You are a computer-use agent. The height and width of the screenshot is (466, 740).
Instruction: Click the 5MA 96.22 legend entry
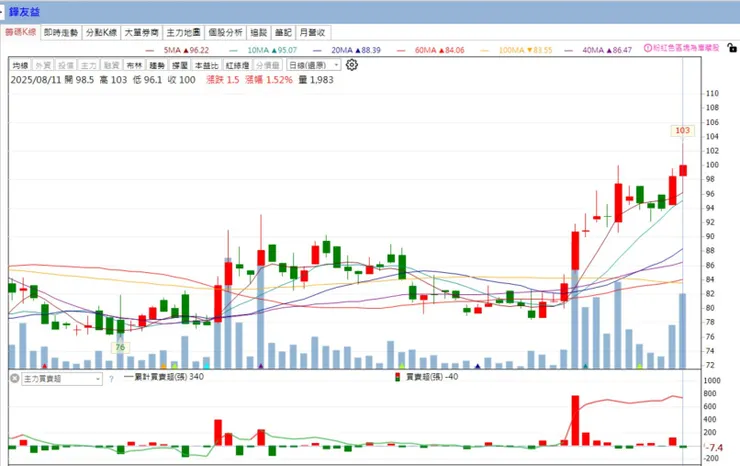(x=177, y=50)
